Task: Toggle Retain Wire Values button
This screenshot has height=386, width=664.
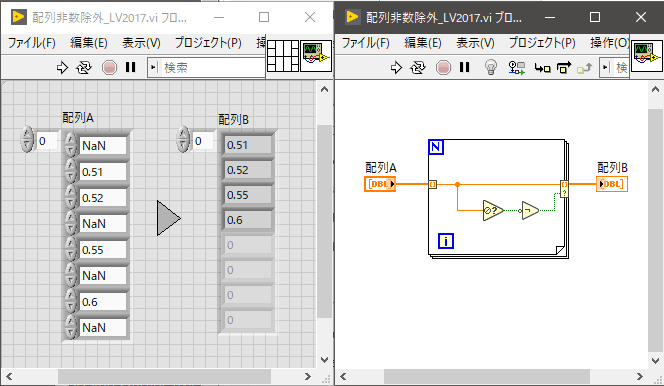Action: coord(517,67)
